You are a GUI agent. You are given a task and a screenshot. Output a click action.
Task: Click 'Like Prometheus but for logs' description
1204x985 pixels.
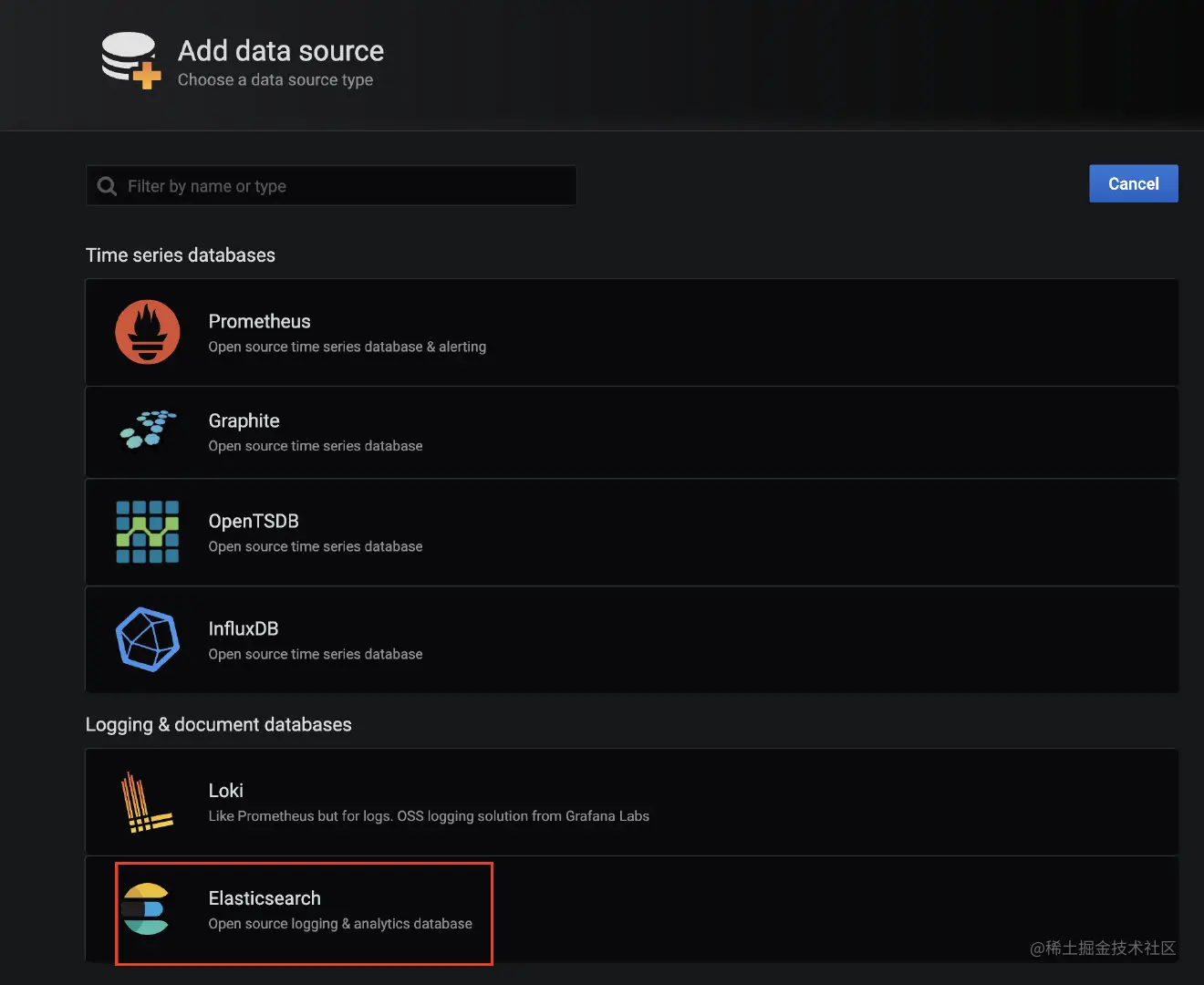(429, 816)
